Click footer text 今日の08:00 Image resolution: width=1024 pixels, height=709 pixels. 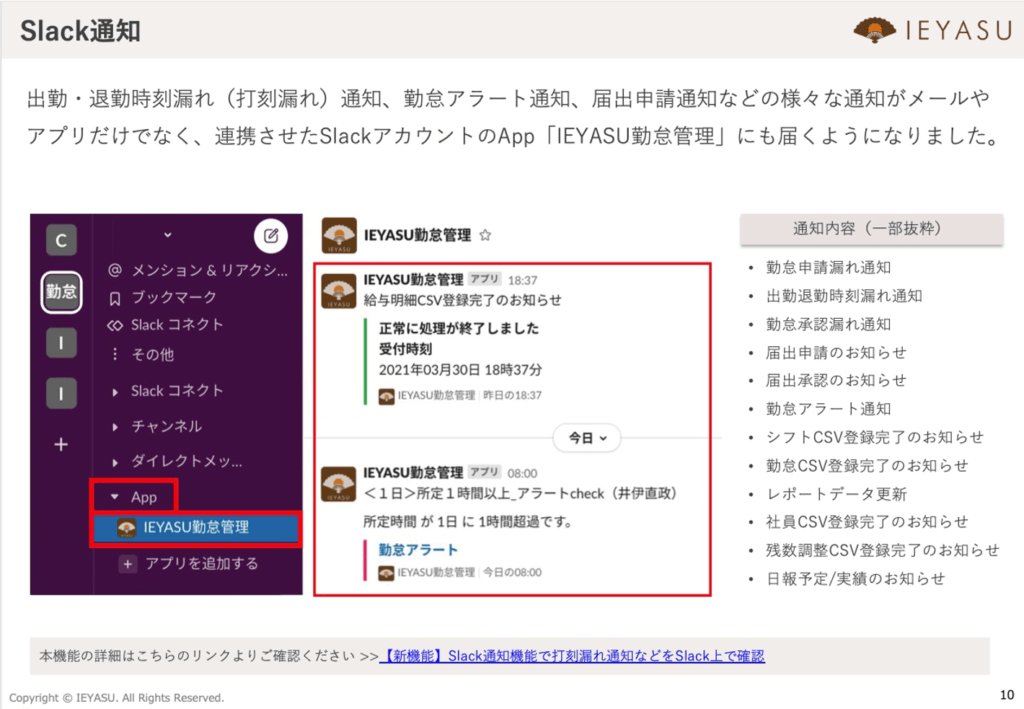point(512,573)
